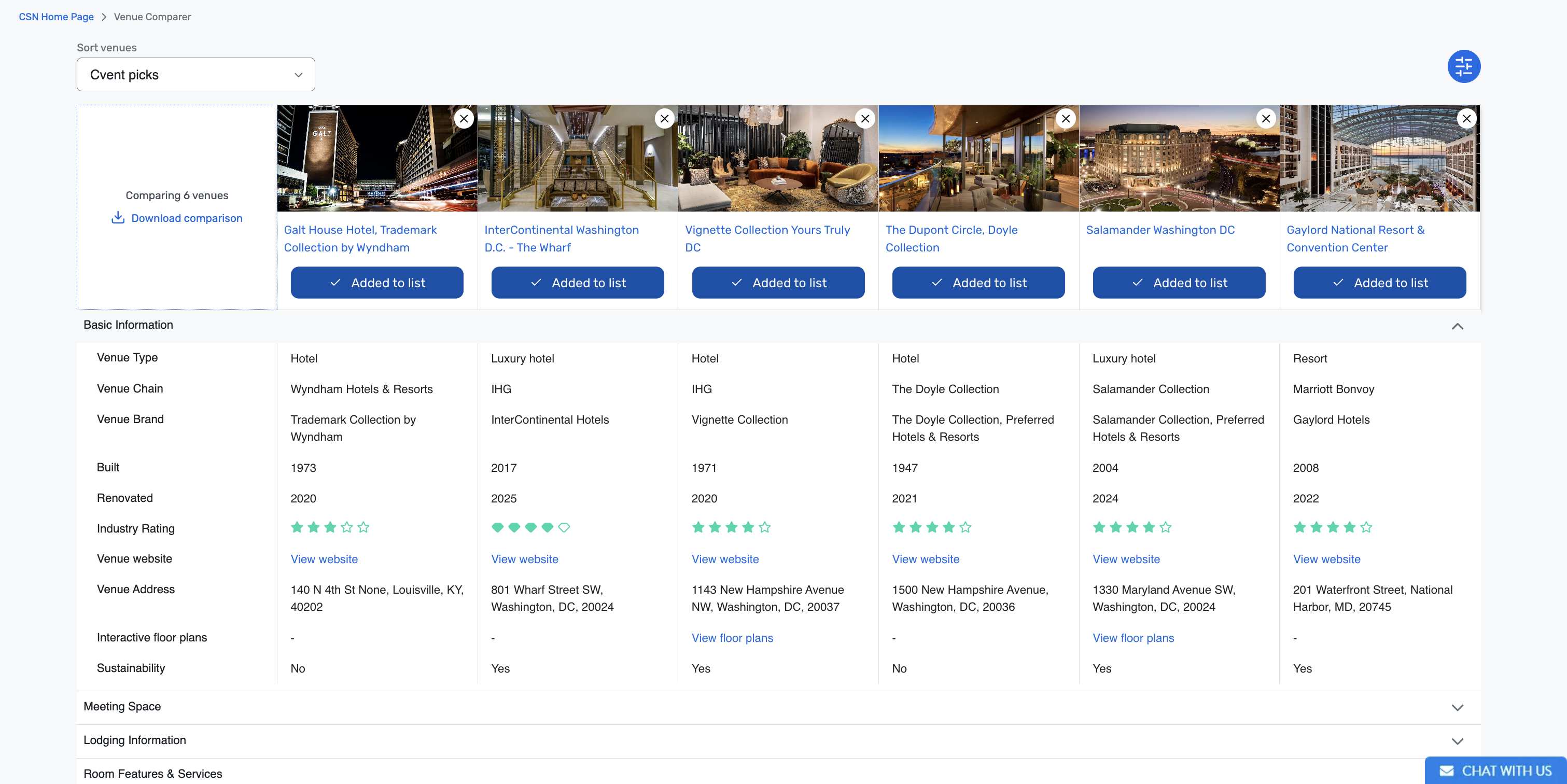This screenshot has height=784, width=1567.
Task: Remove Salamander Washington DC from comparison
Action: [x=1266, y=119]
